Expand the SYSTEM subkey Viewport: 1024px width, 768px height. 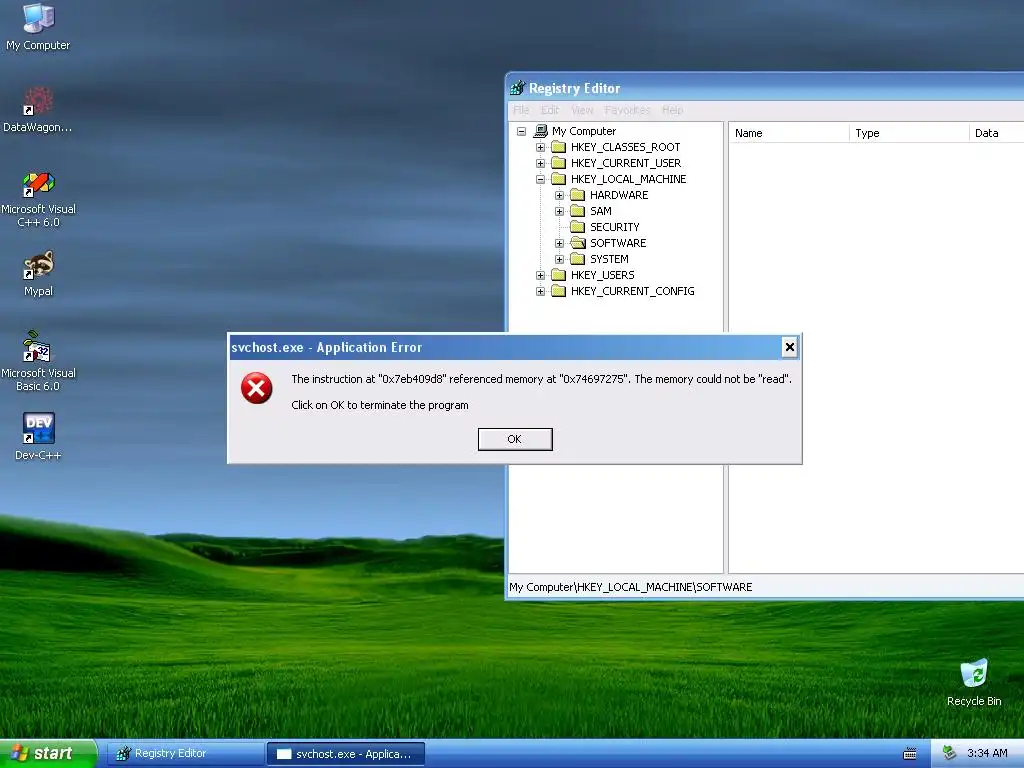pyautogui.click(x=559, y=259)
